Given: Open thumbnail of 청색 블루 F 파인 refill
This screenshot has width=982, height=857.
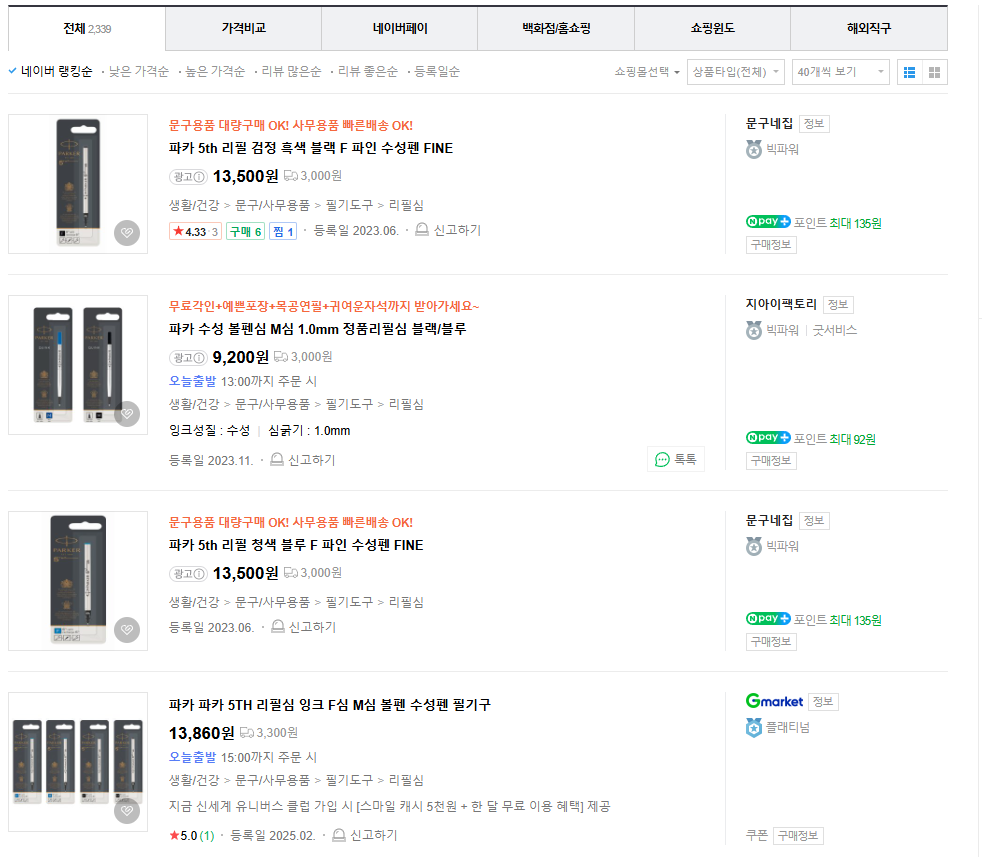Looking at the screenshot, I should 78,581.
